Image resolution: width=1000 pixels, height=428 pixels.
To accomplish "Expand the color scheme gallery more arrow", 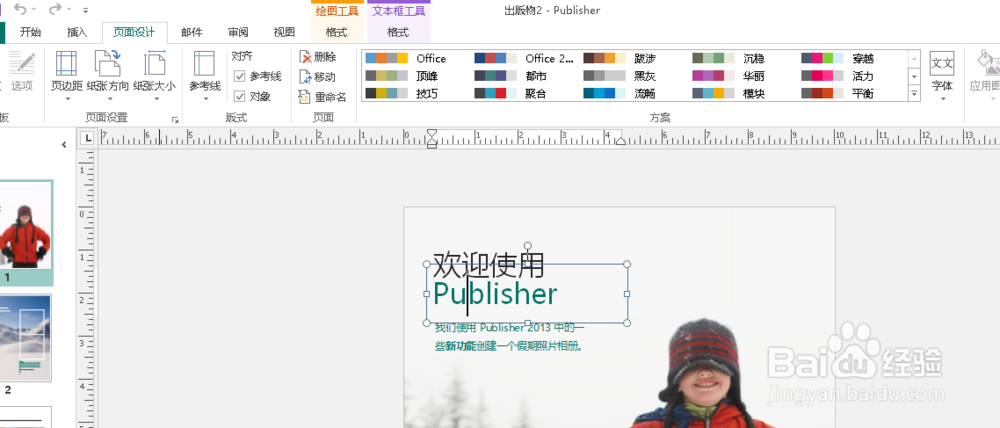I will [915, 94].
